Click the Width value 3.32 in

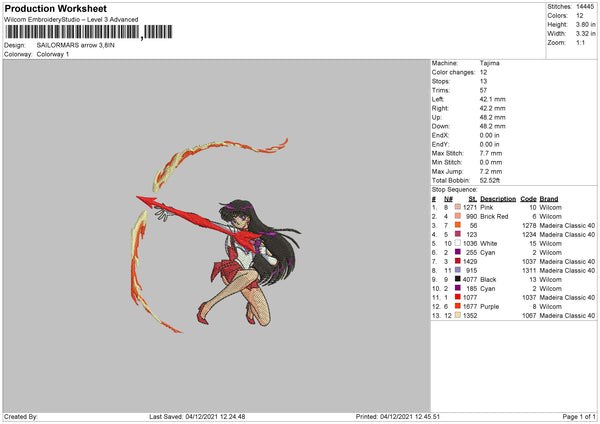(585, 34)
